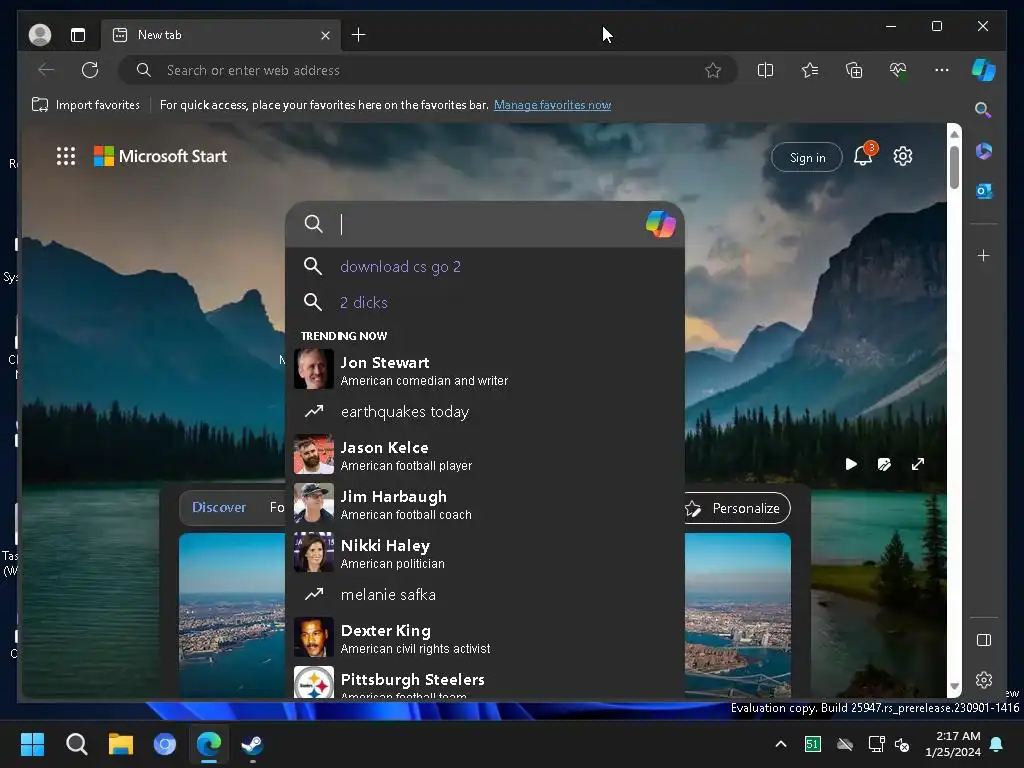The height and width of the screenshot is (768, 1024).
Task: Switch to the Discover feed tab
Action: point(219,507)
